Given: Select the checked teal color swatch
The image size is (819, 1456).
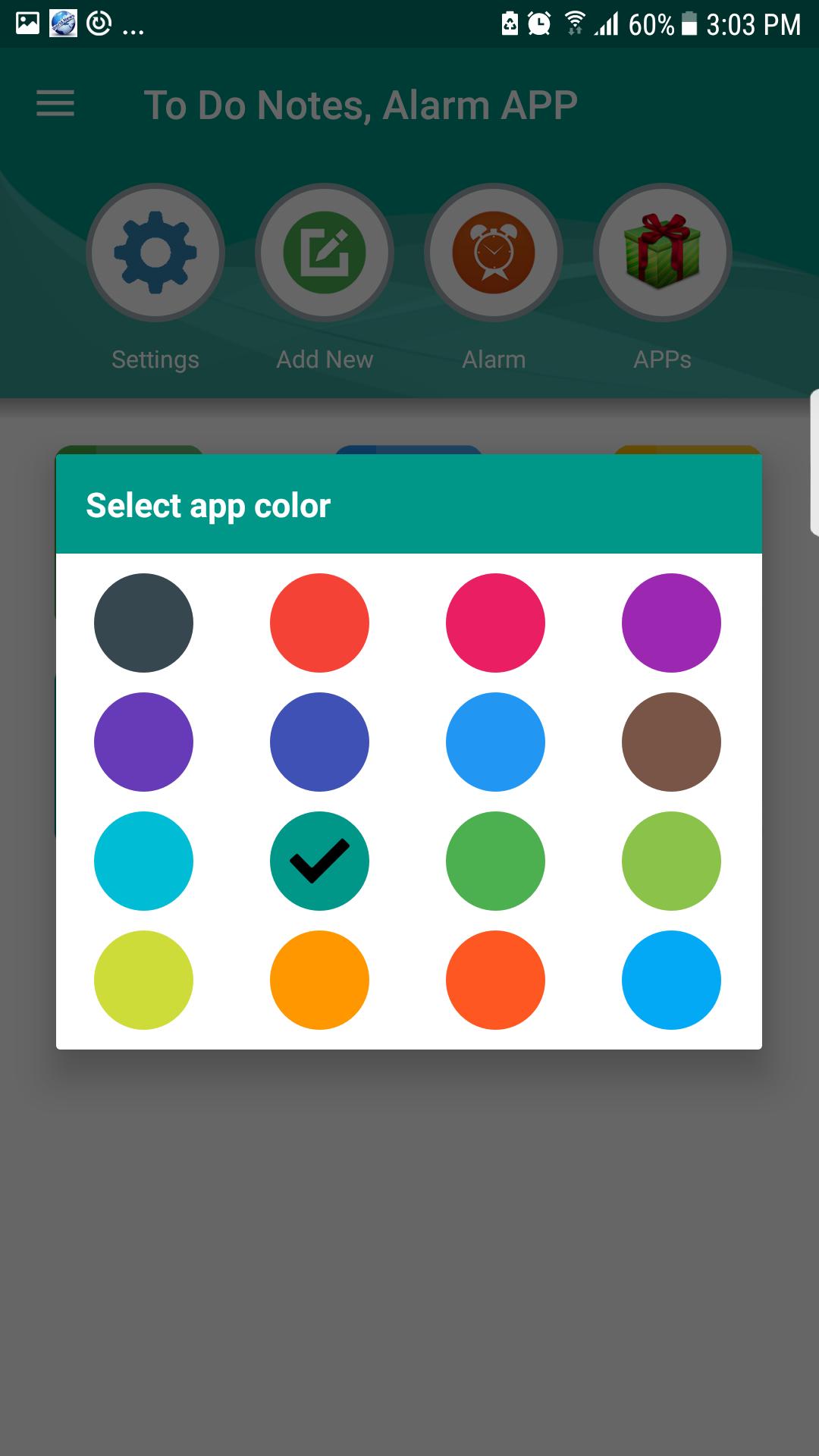Looking at the screenshot, I should point(319,861).
